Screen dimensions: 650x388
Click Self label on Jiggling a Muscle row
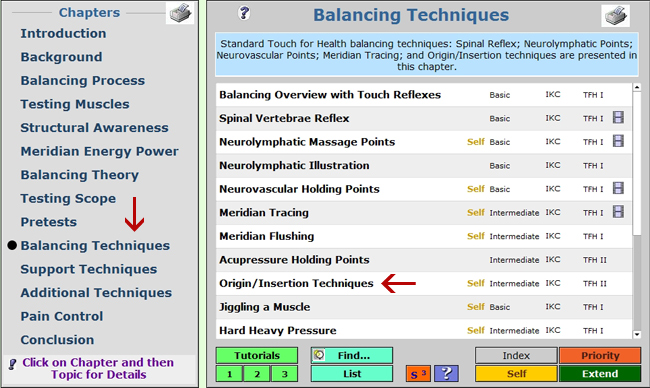click(x=475, y=307)
